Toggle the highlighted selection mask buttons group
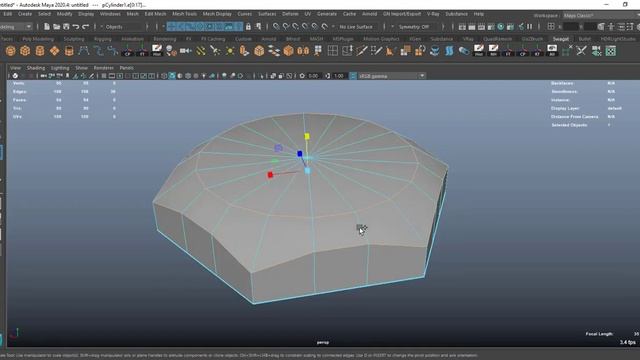 point(204,27)
